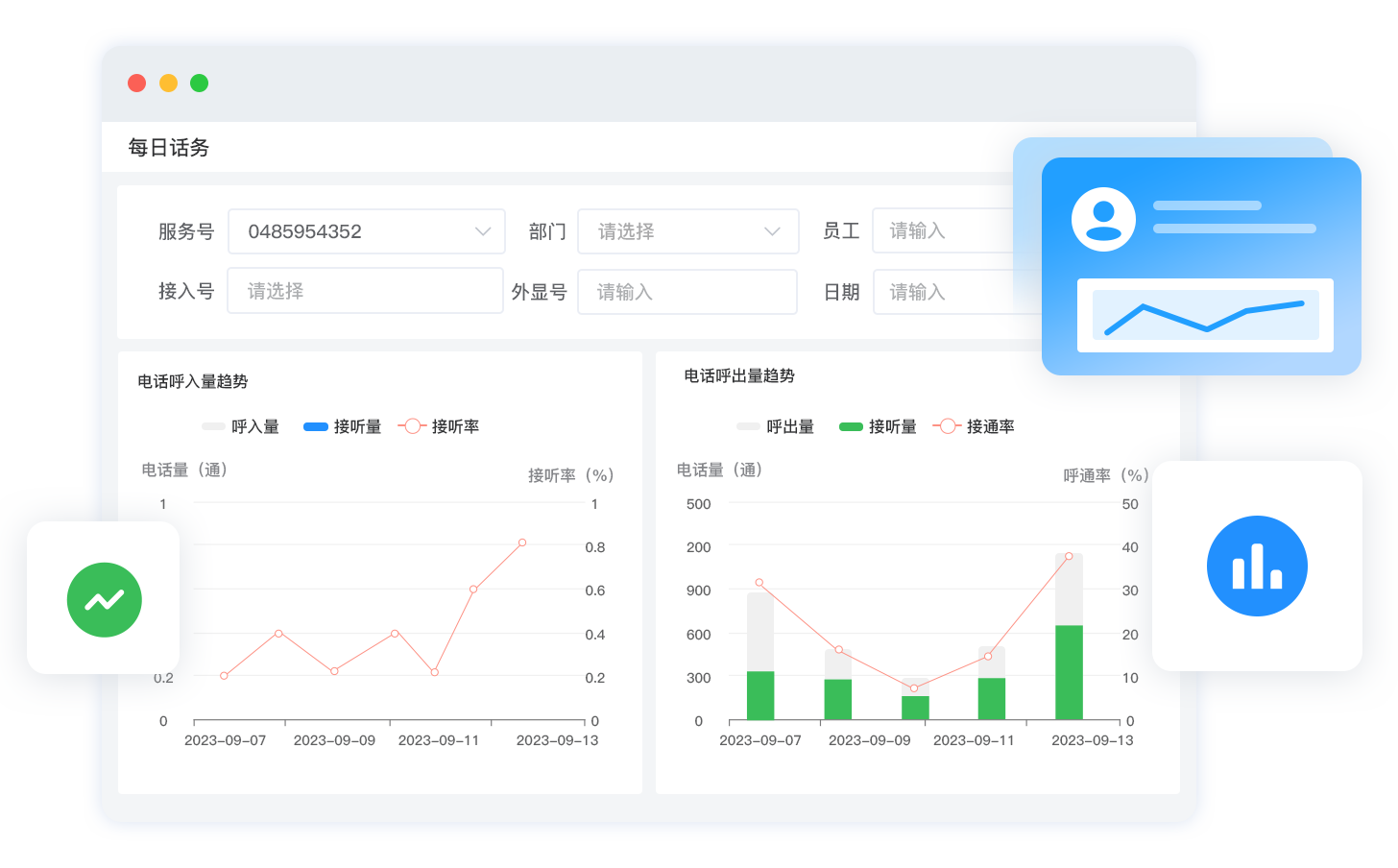Toggle 呼出量 legend in outbound chart

(x=776, y=426)
